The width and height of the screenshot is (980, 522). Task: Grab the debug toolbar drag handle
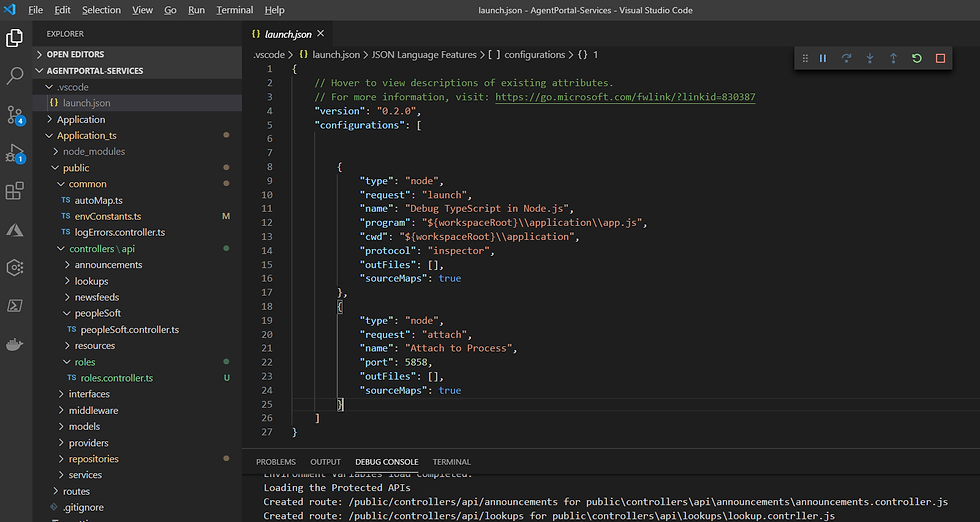[x=805, y=58]
